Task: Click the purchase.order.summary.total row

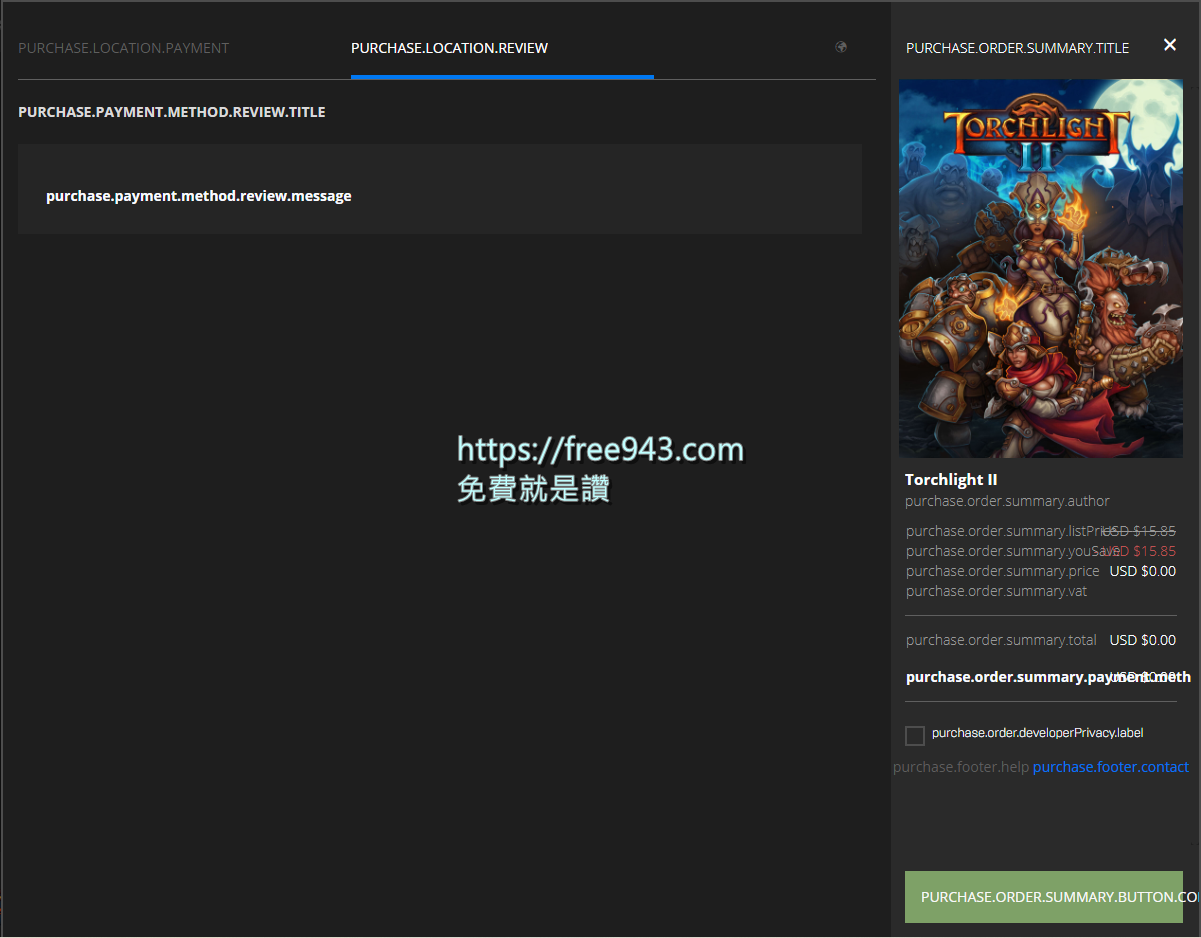Action: coord(1001,639)
